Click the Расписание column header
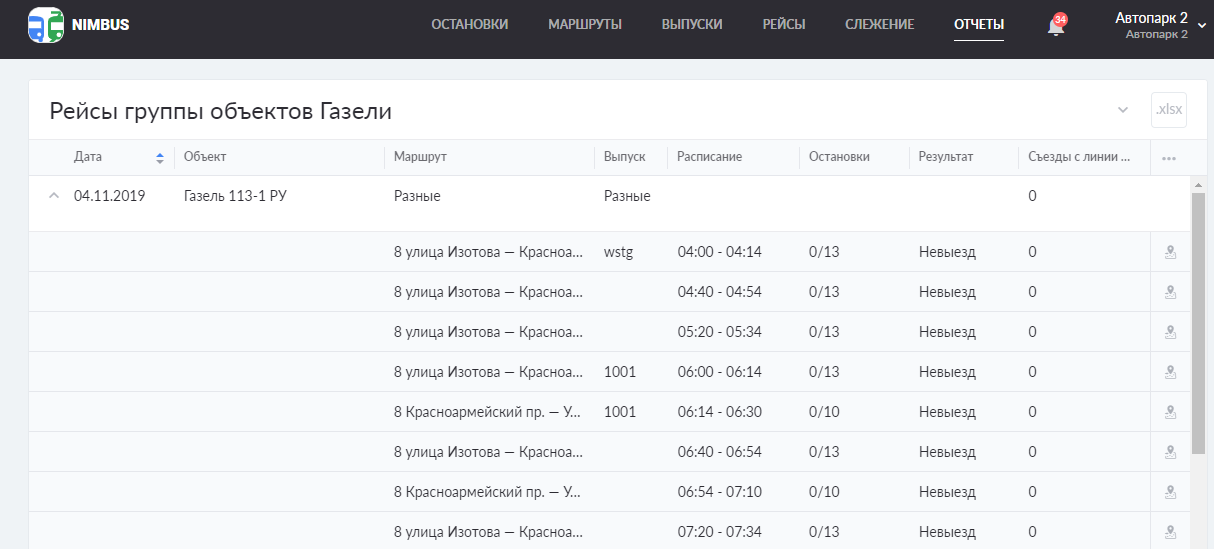The width and height of the screenshot is (1214, 549). click(x=709, y=157)
